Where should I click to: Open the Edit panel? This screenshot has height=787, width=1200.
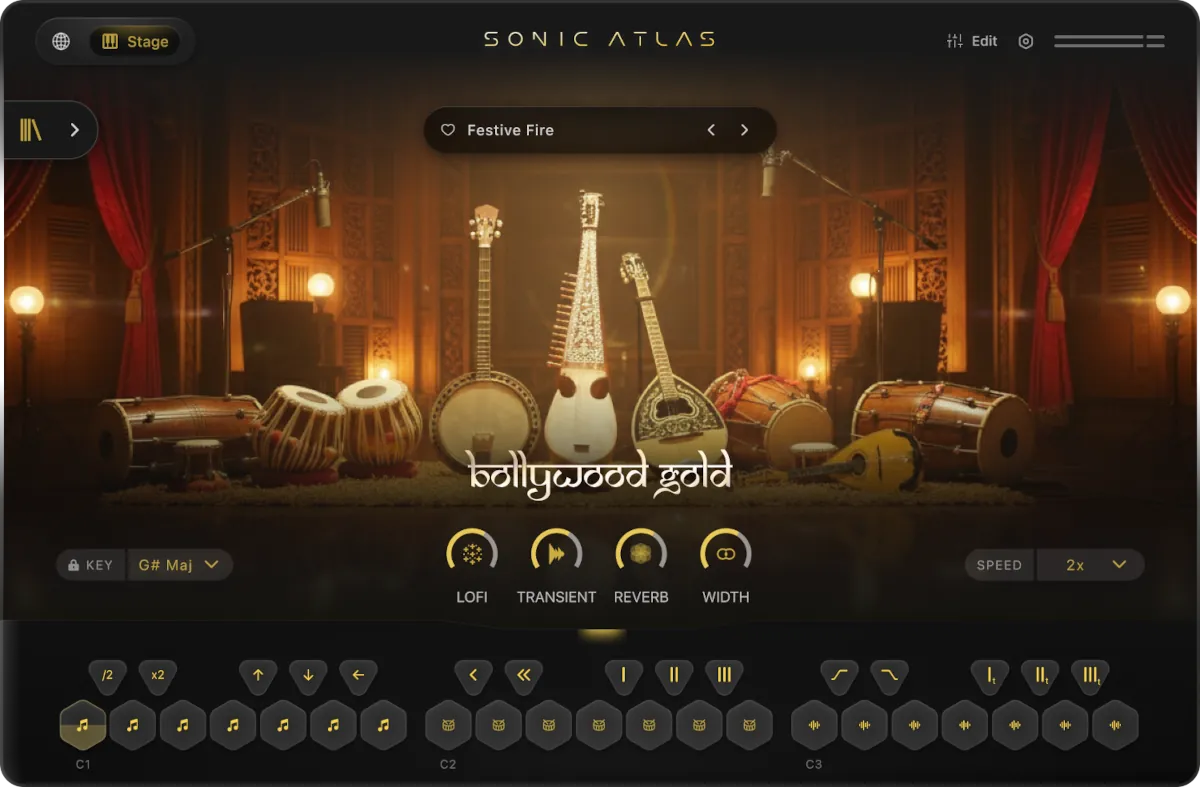[971, 41]
